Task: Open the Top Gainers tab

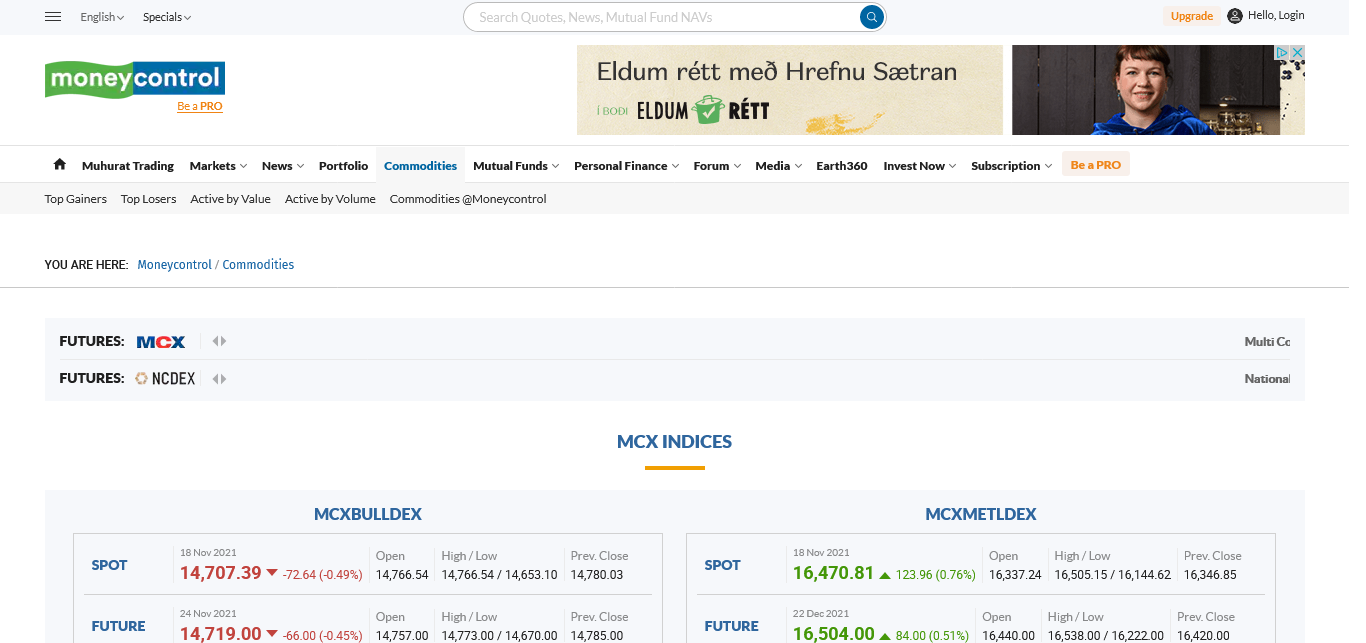Action: [76, 199]
